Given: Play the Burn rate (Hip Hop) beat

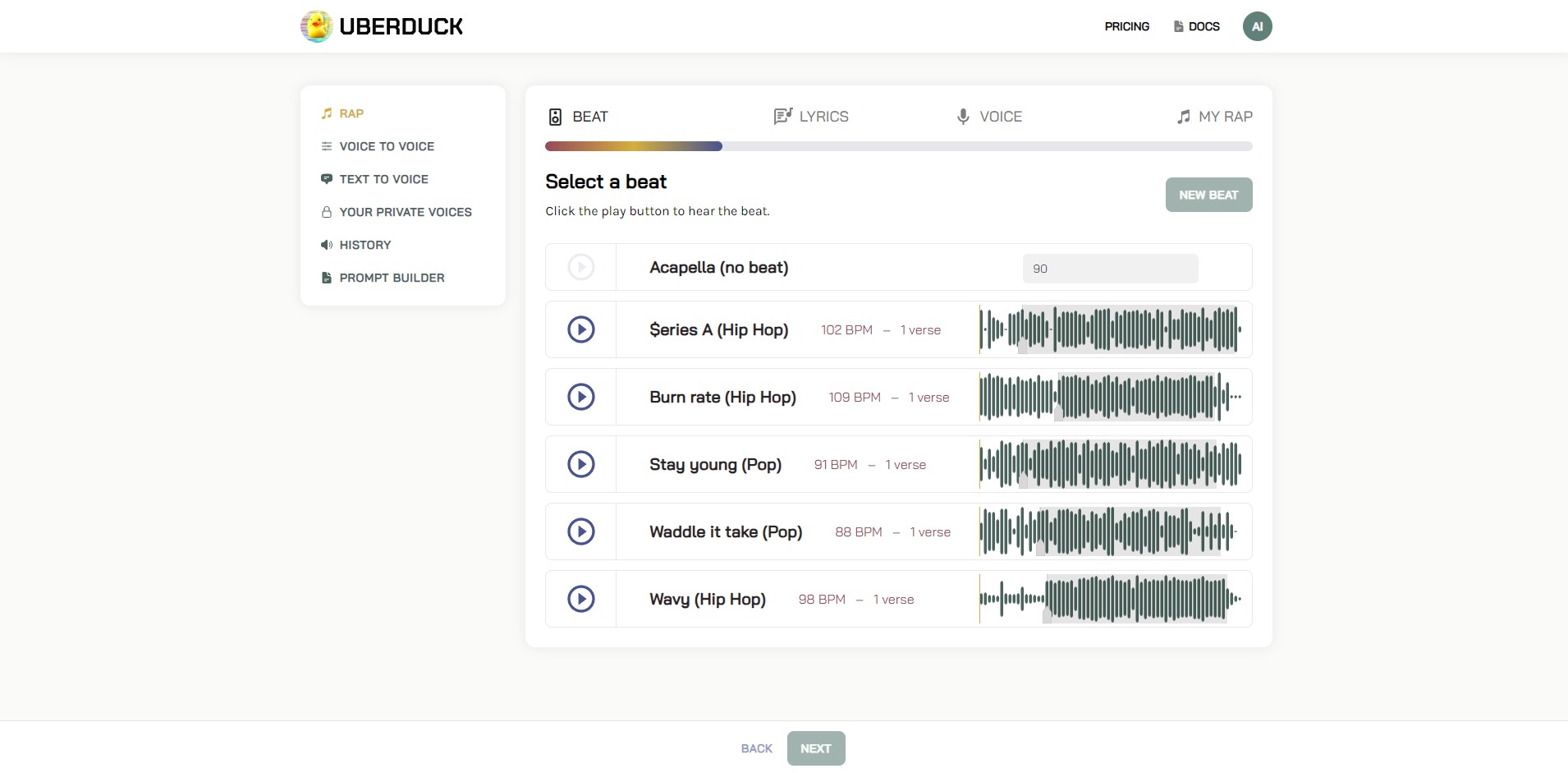Looking at the screenshot, I should (x=581, y=397).
